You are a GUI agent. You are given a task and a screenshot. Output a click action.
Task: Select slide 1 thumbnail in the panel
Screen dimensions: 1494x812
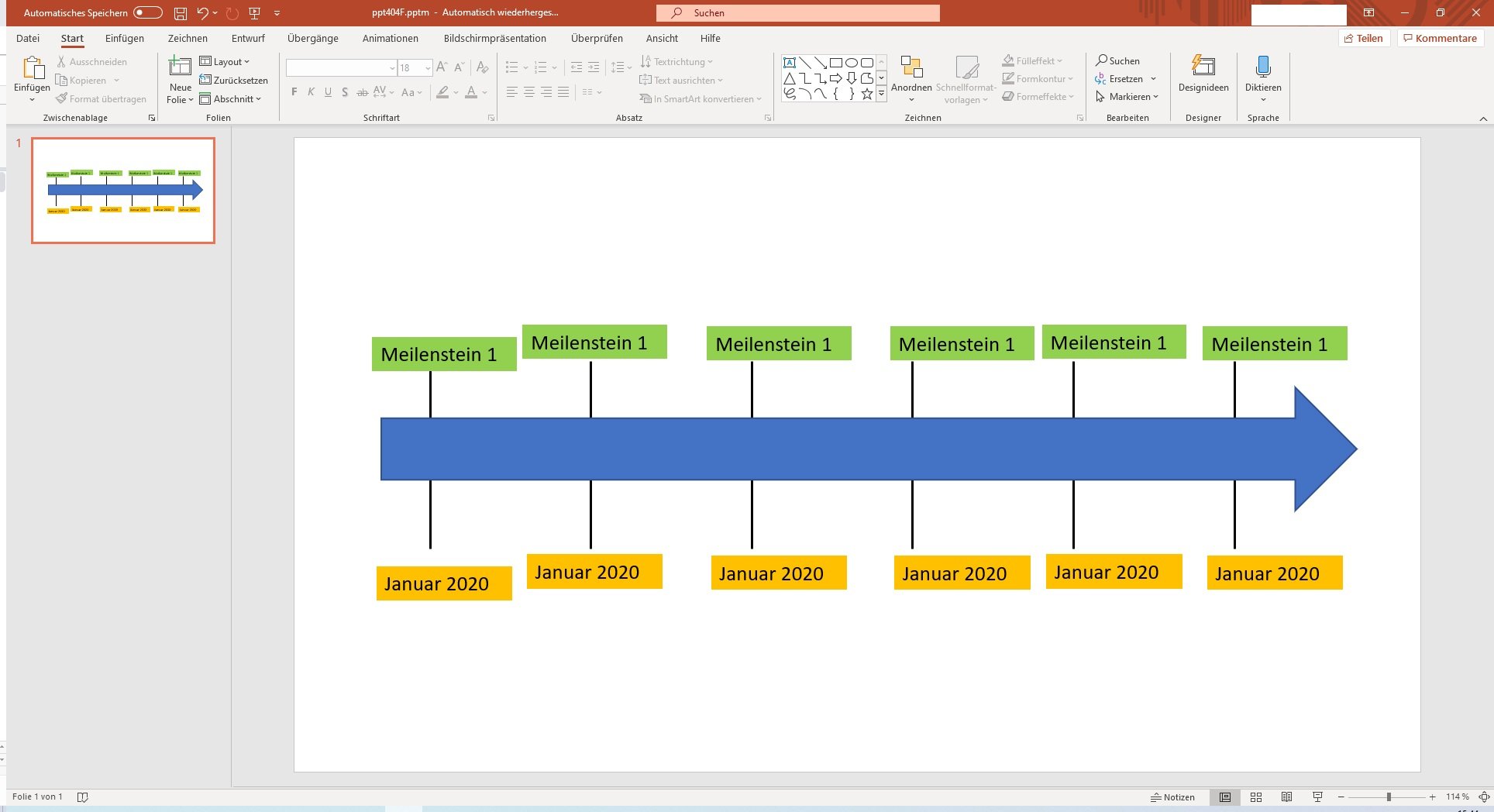click(x=123, y=191)
